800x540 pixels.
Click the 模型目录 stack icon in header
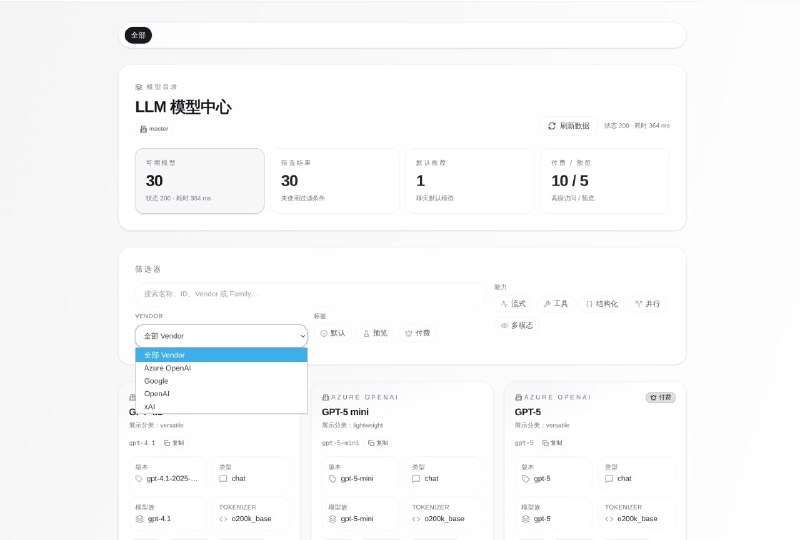[139, 87]
